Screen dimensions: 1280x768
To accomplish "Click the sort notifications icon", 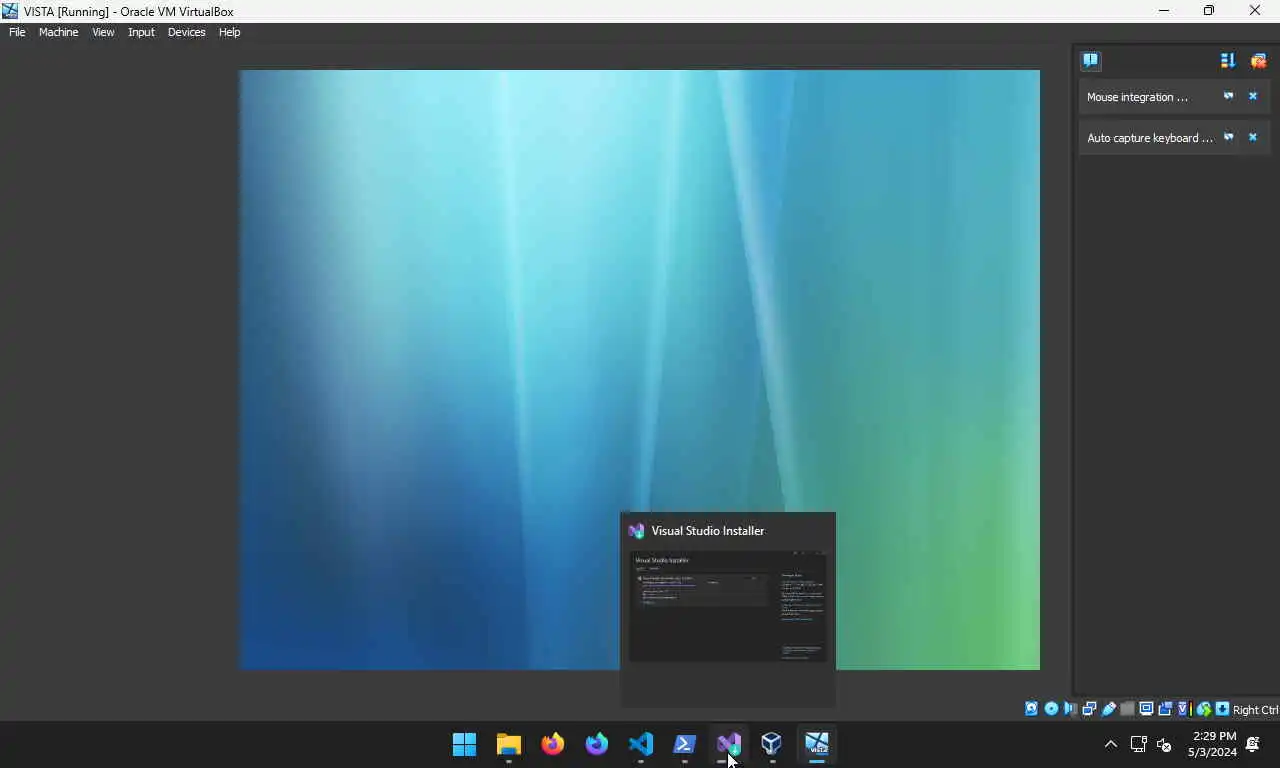I will pyautogui.click(x=1228, y=60).
